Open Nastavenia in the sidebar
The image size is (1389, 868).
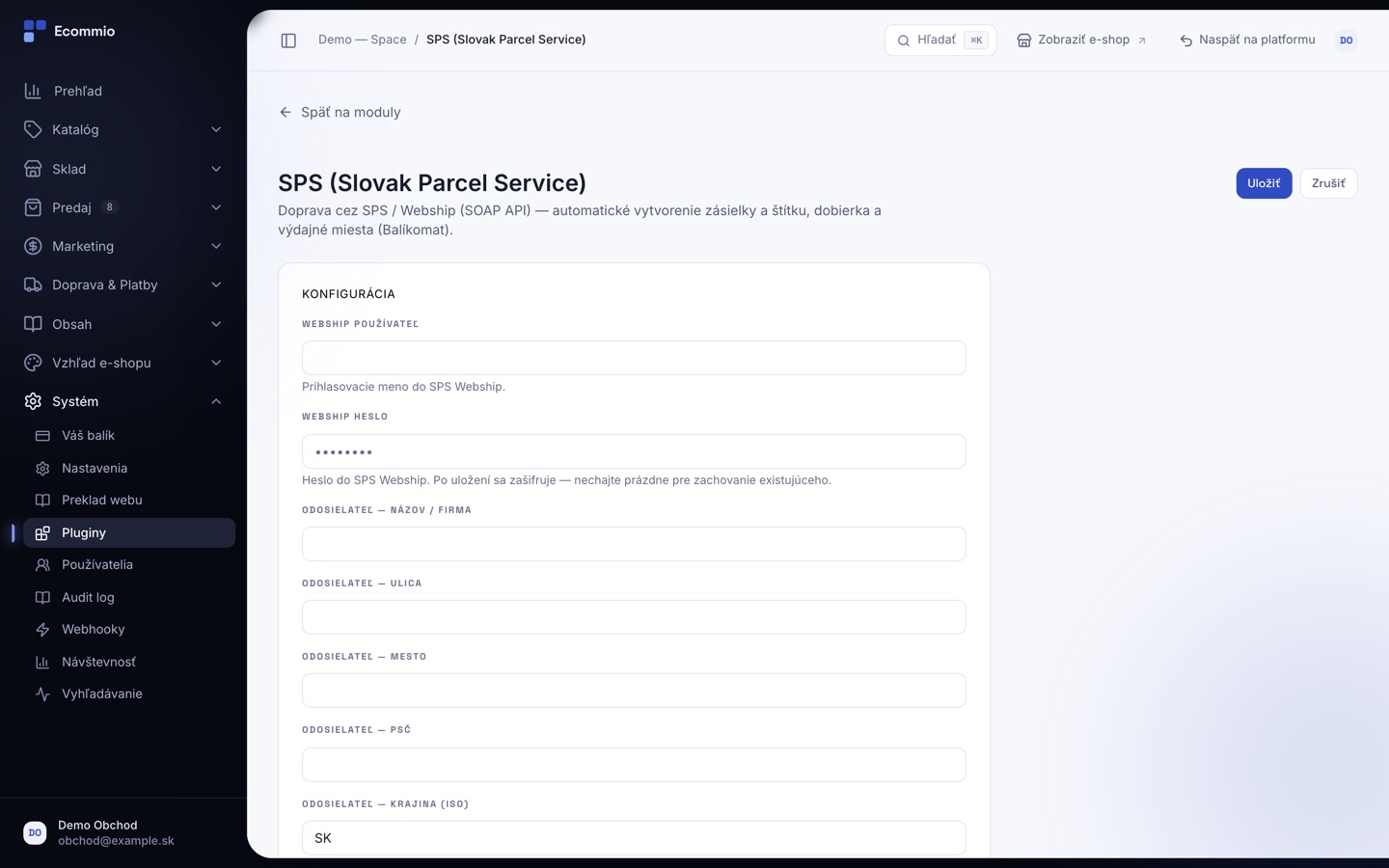tap(129, 468)
